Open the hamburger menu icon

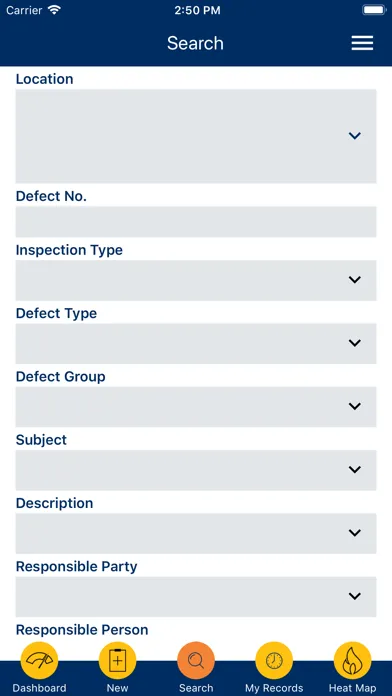pos(362,43)
